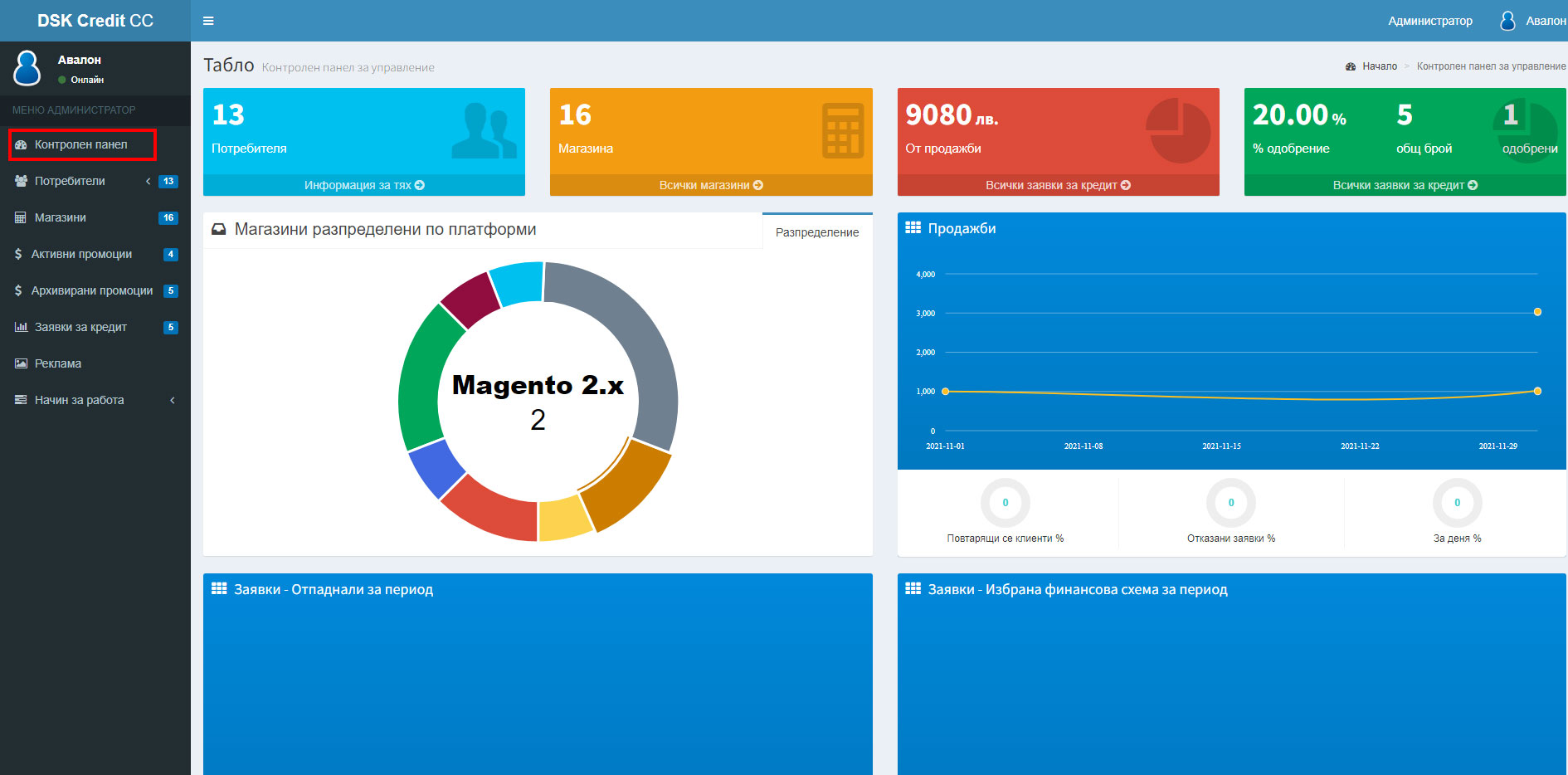Open Архивирани промоции menu item
This screenshot has height=775, width=1568.
tap(95, 290)
